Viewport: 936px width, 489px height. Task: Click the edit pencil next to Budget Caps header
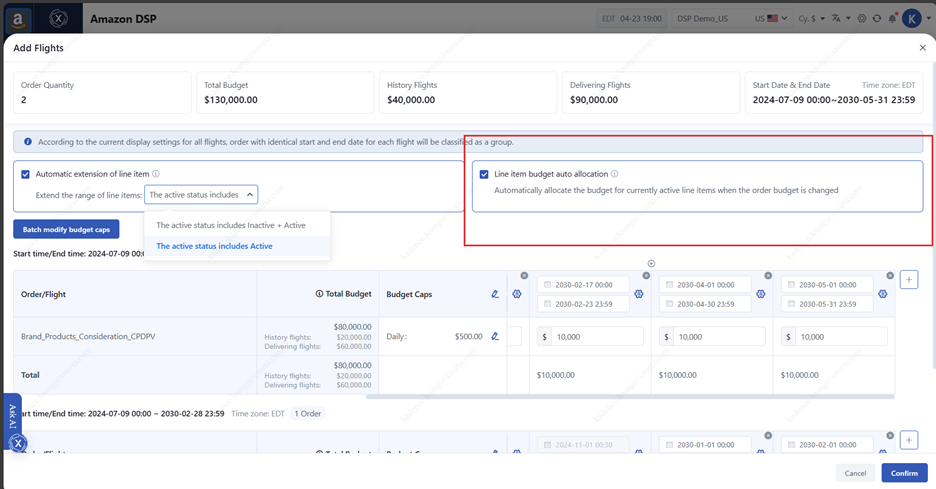tap(495, 294)
